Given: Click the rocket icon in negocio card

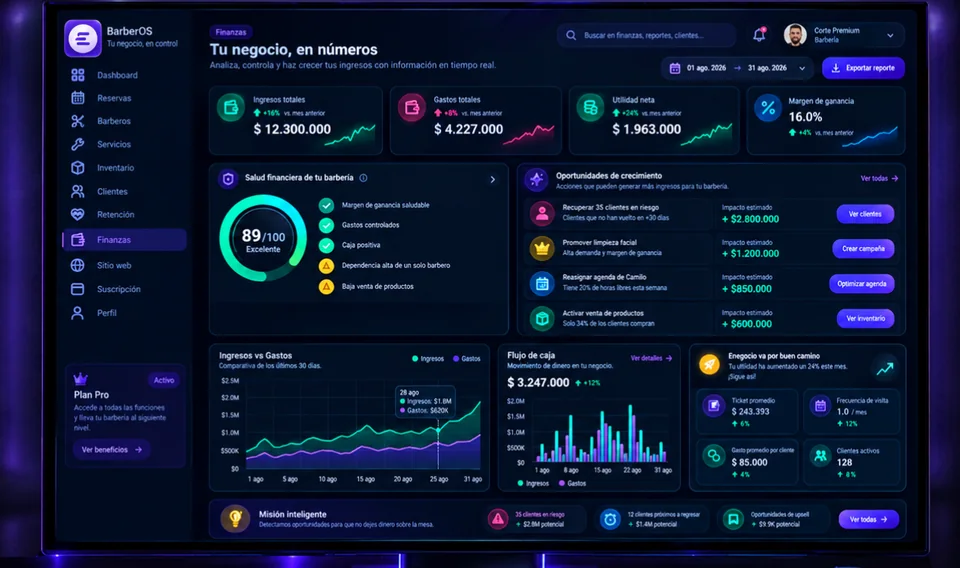Looking at the screenshot, I should (x=710, y=365).
